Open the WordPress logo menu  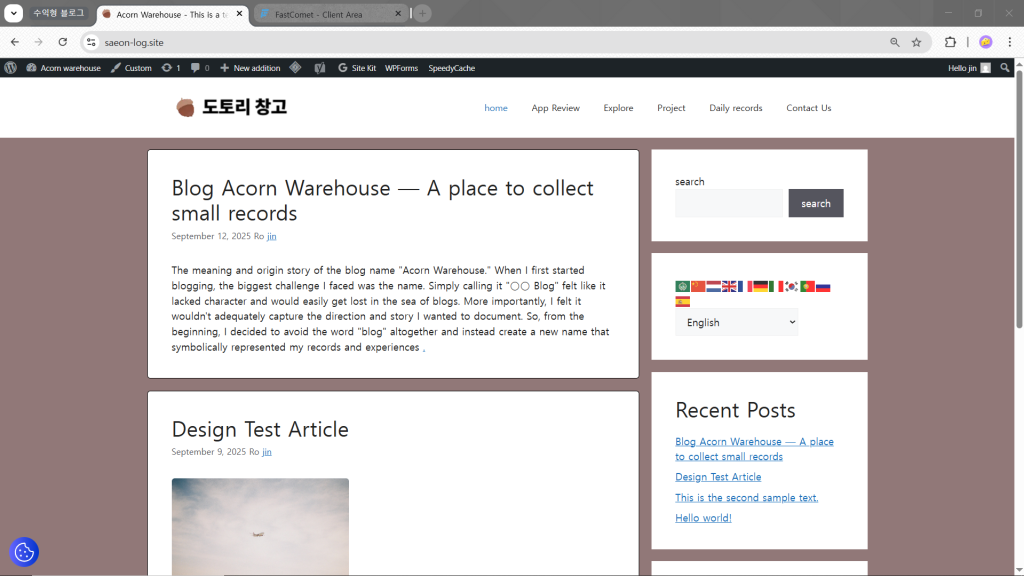pyautogui.click(x=11, y=68)
